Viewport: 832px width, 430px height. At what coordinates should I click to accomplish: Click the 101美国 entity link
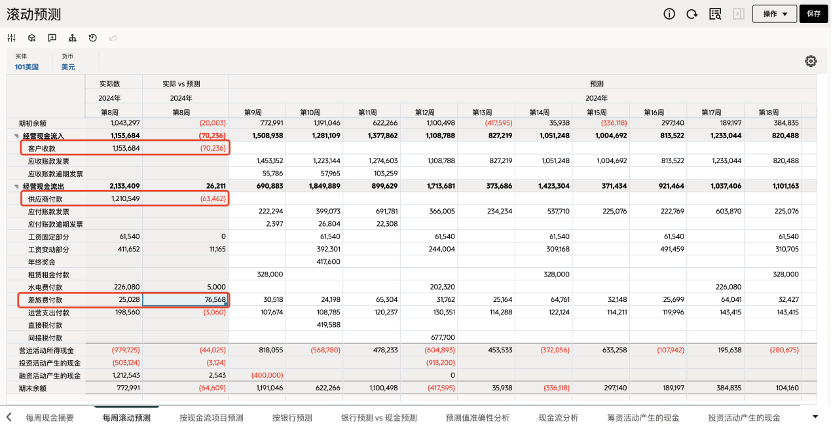[27, 67]
